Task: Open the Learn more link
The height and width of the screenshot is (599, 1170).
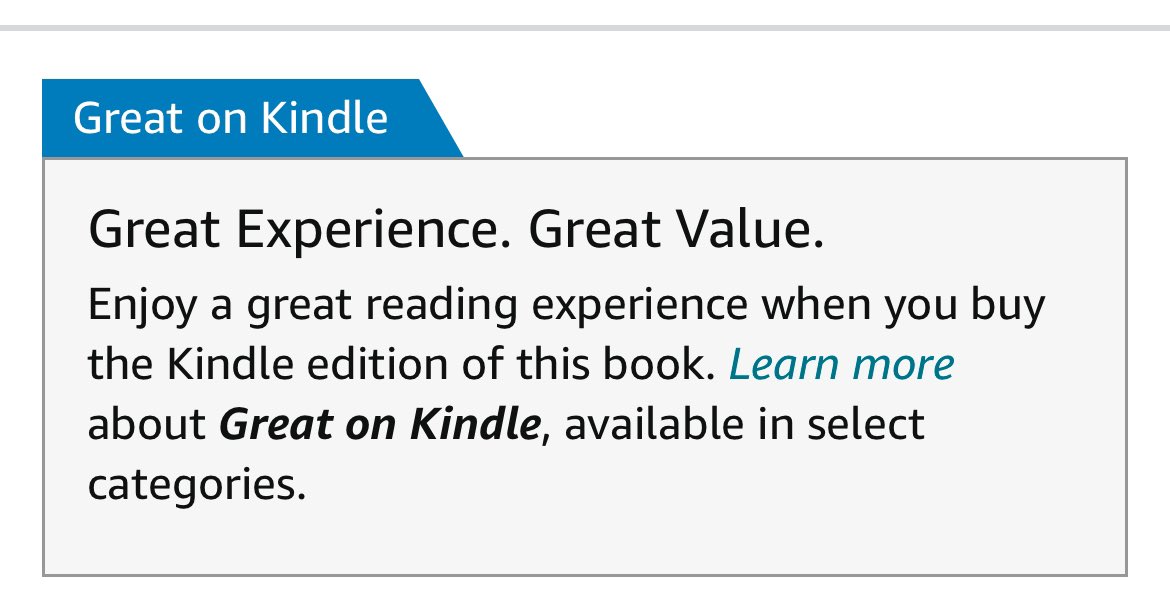Action: (x=841, y=365)
